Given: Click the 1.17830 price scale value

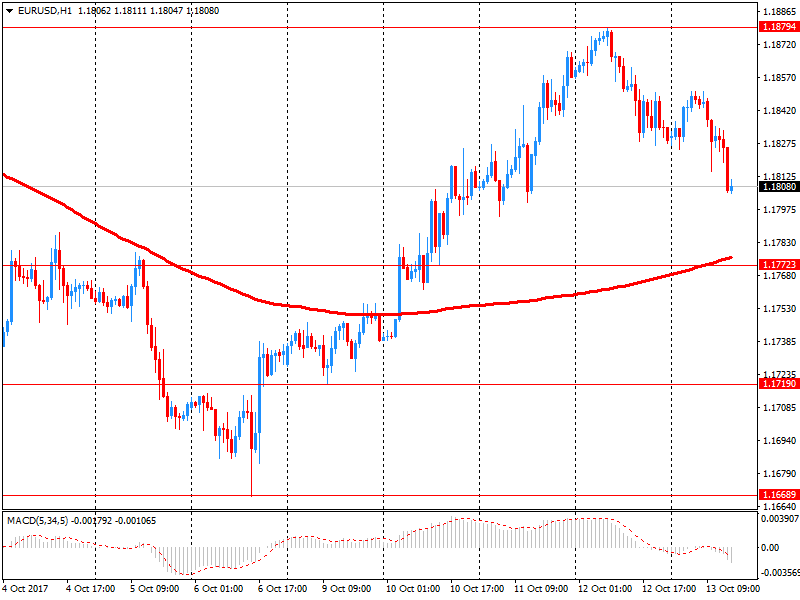Looking at the screenshot, I should [780, 243].
